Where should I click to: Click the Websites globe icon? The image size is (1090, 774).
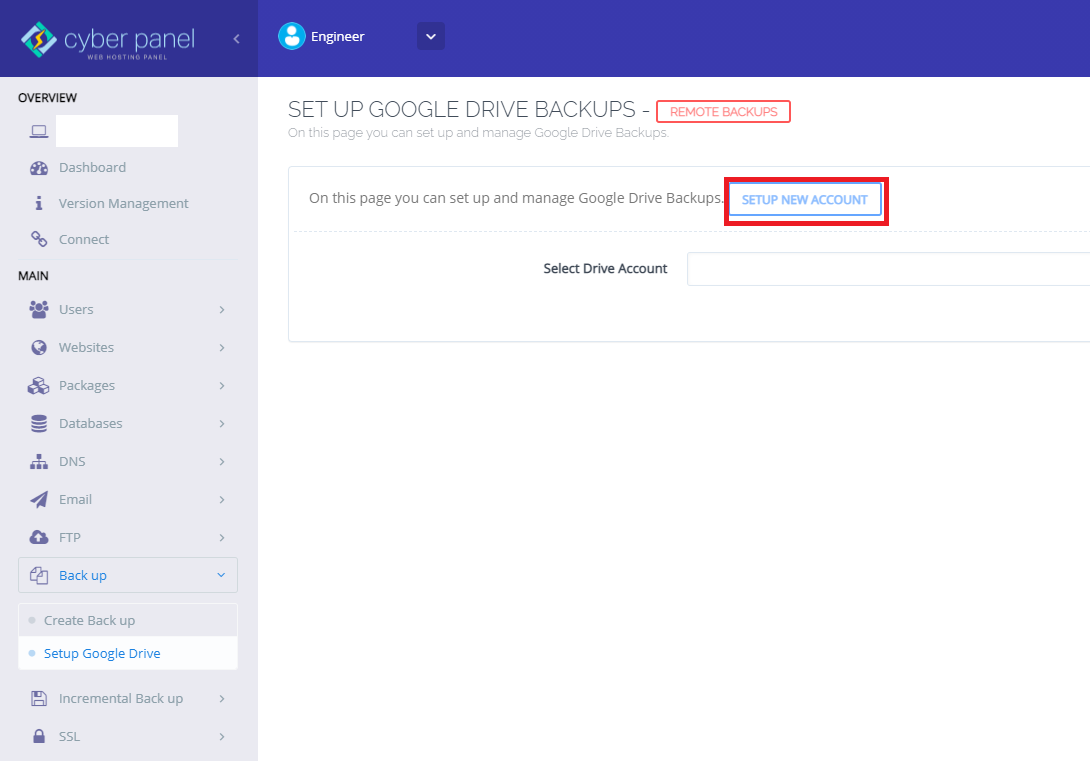click(x=39, y=347)
